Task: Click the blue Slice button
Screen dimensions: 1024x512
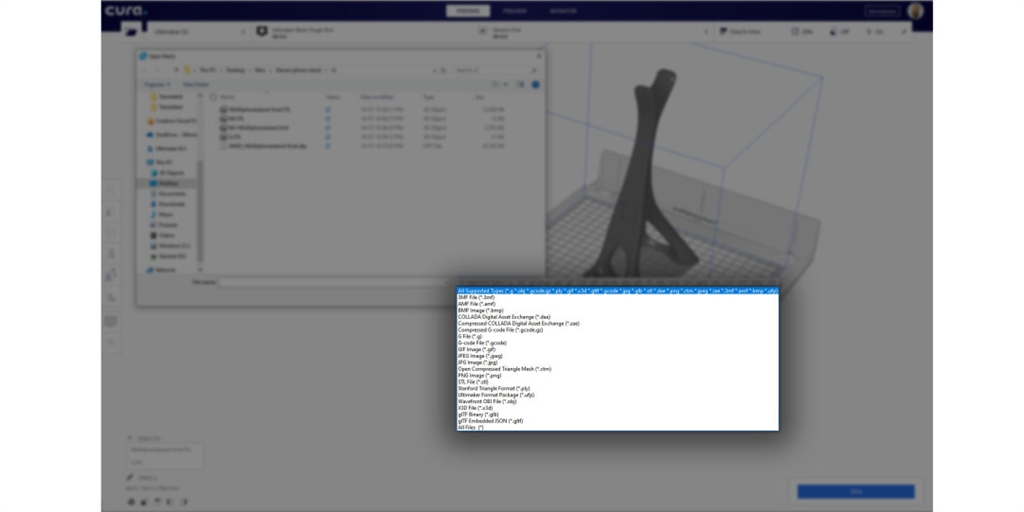Action: [x=855, y=492]
